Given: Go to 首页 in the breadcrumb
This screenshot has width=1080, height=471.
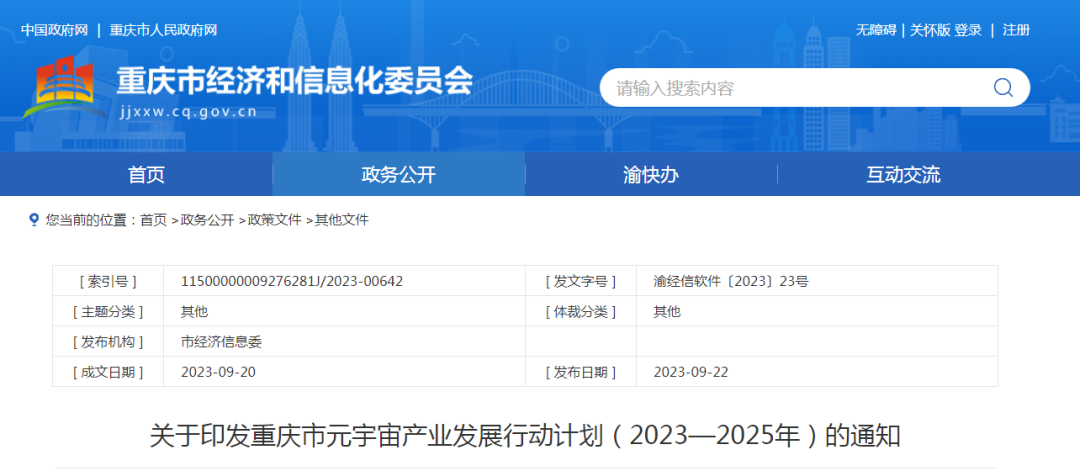Looking at the screenshot, I should [154, 220].
